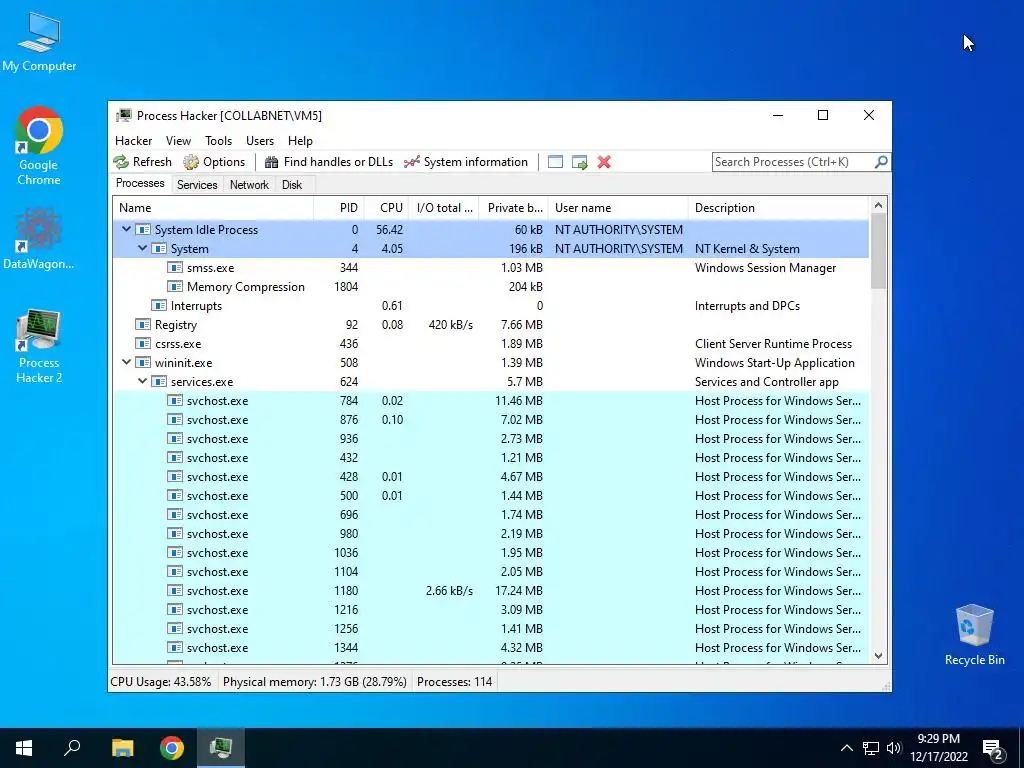Click Process Hacker taskbar button
Image resolution: width=1024 pixels, height=768 pixels.
tap(221, 748)
